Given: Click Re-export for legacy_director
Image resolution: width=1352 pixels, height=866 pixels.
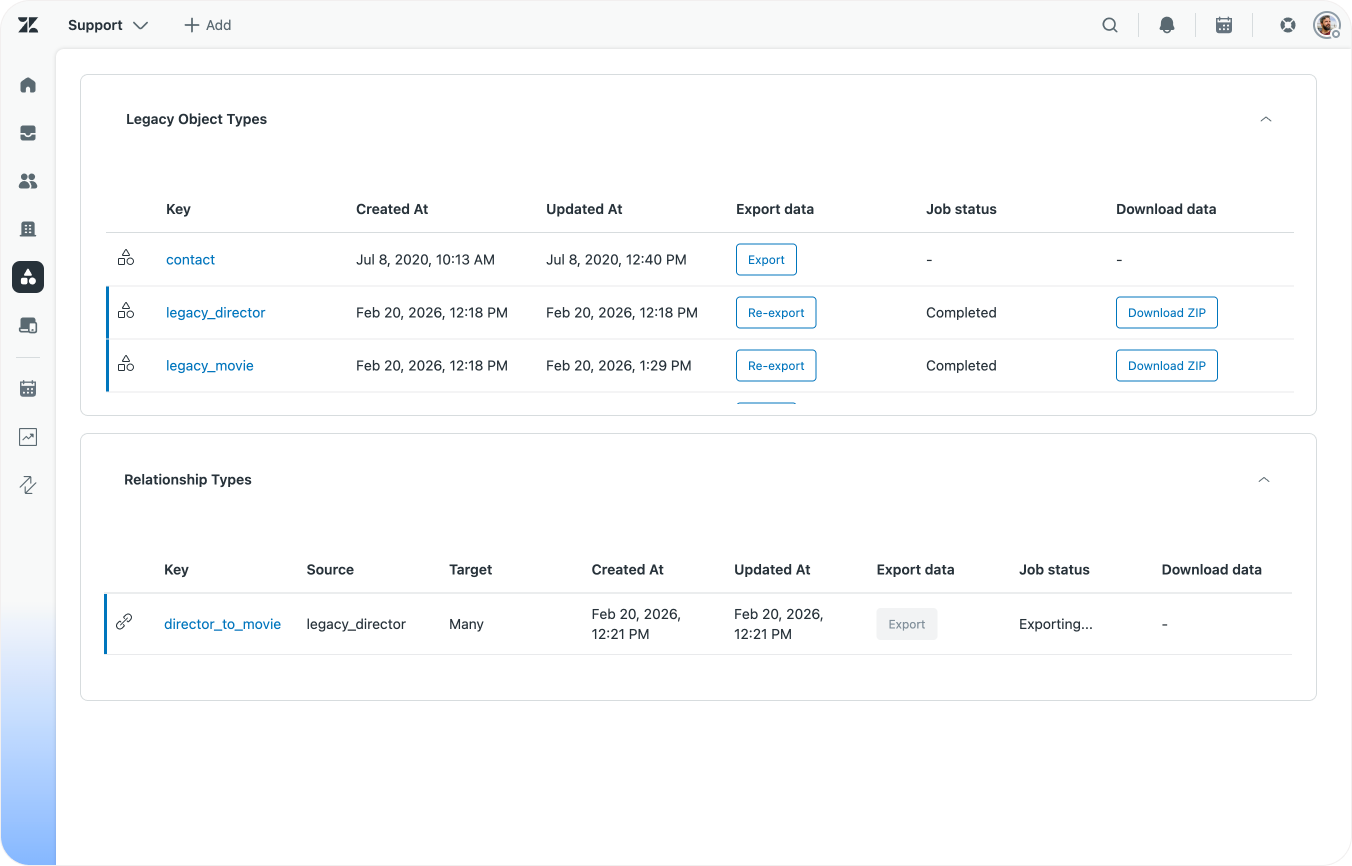Looking at the screenshot, I should pyautogui.click(x=776, y=313).
